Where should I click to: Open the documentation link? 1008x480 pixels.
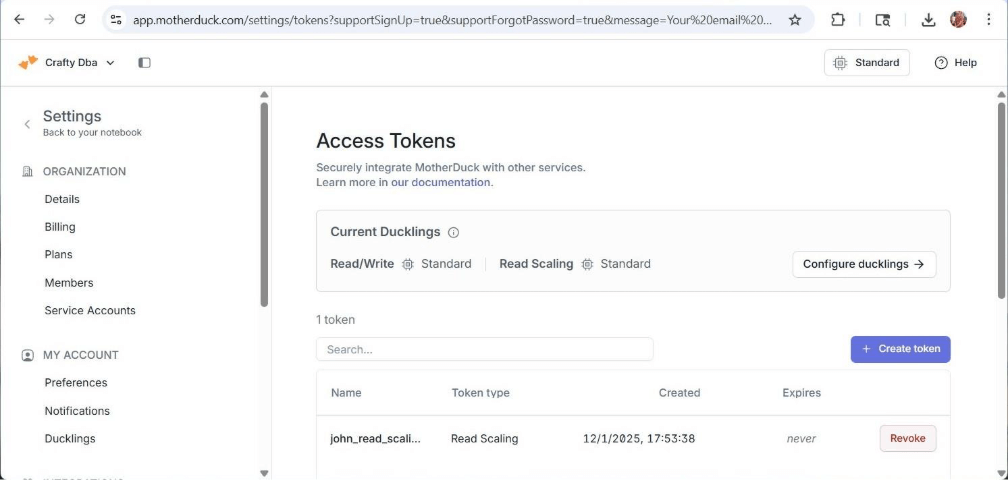451,182
